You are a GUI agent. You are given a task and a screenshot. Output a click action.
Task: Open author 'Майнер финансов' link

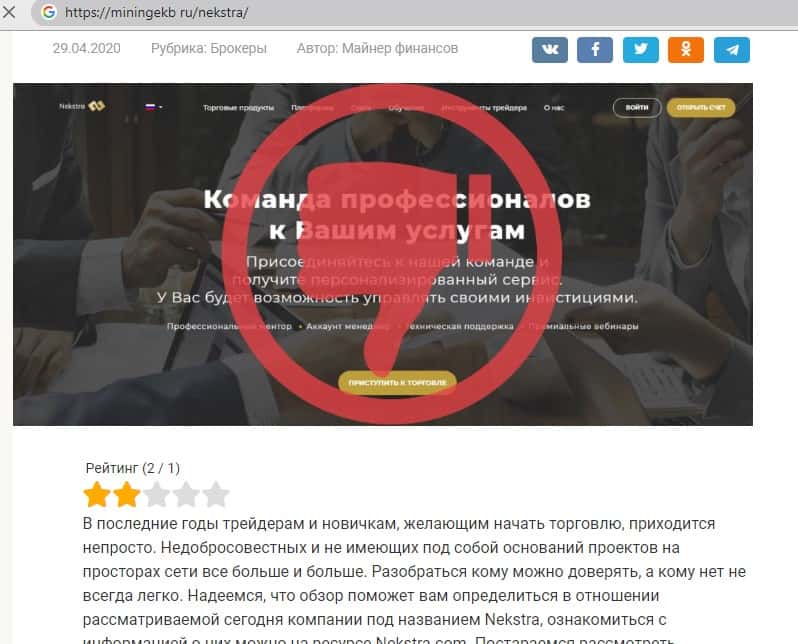point(400,48)
